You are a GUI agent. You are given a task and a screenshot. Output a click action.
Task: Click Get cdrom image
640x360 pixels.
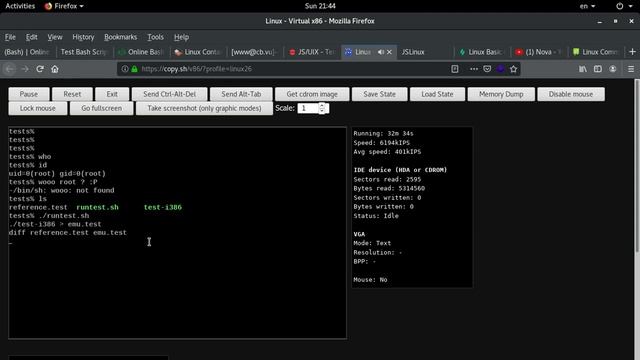tap(312, 94)
